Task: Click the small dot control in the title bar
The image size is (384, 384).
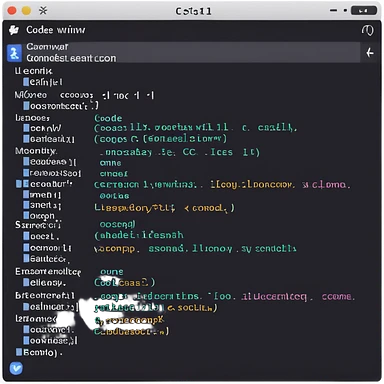Action: tap(345, 11)
